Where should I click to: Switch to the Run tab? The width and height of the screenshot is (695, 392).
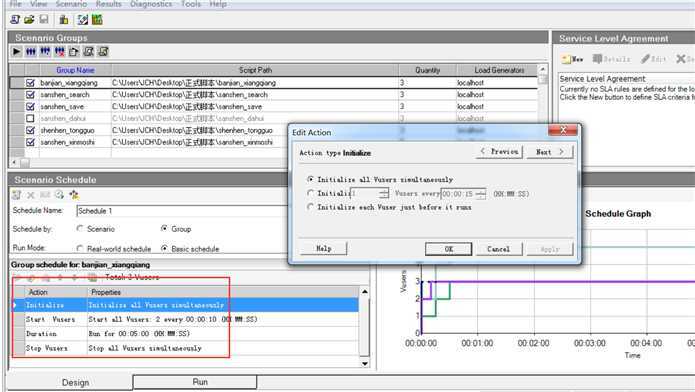(x=195, y=382)
